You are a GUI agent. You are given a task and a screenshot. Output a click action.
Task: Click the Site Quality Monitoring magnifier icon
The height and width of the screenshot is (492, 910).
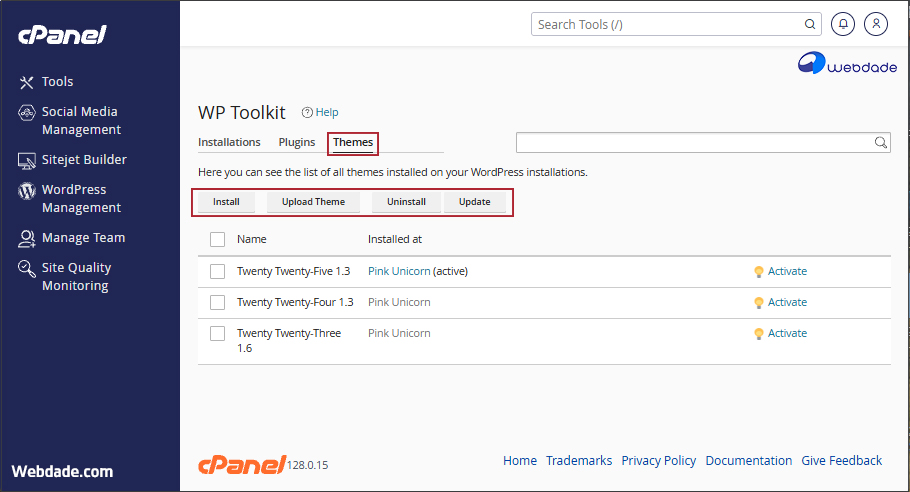pos(27,269)
